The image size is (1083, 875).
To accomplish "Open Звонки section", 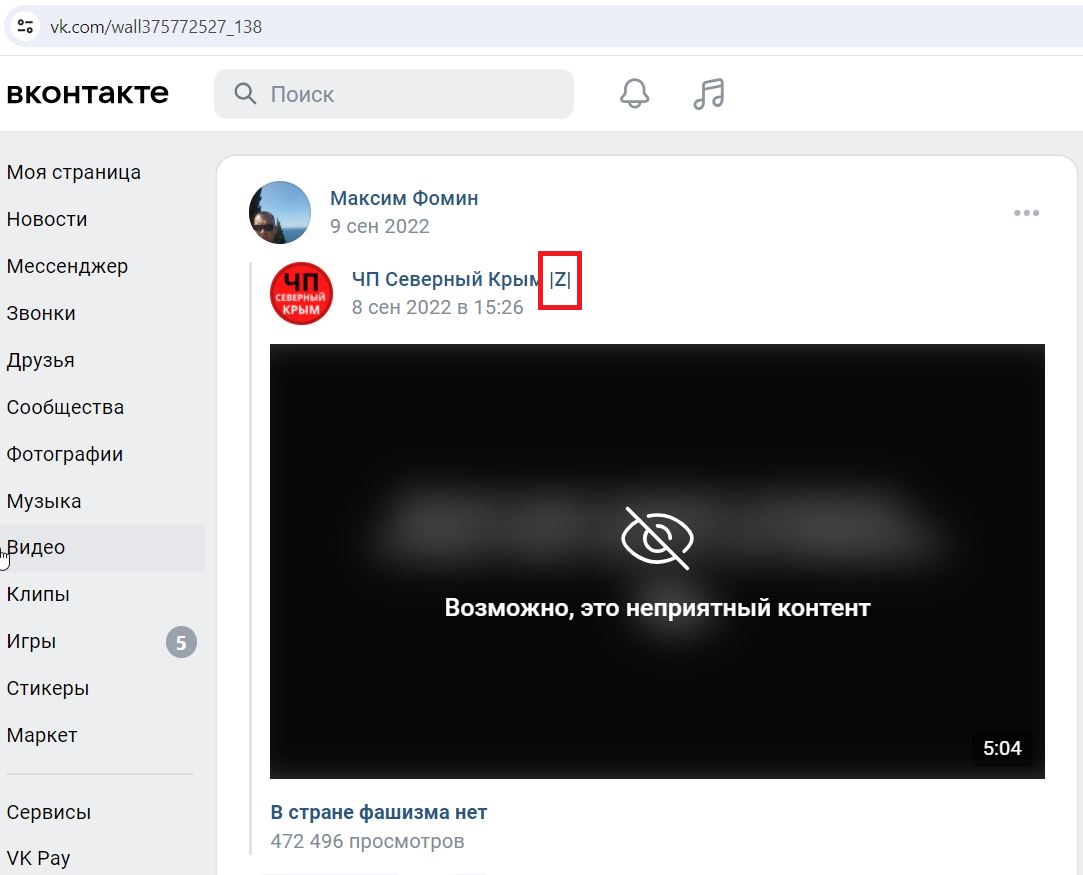I will click(x=41, y=313).
